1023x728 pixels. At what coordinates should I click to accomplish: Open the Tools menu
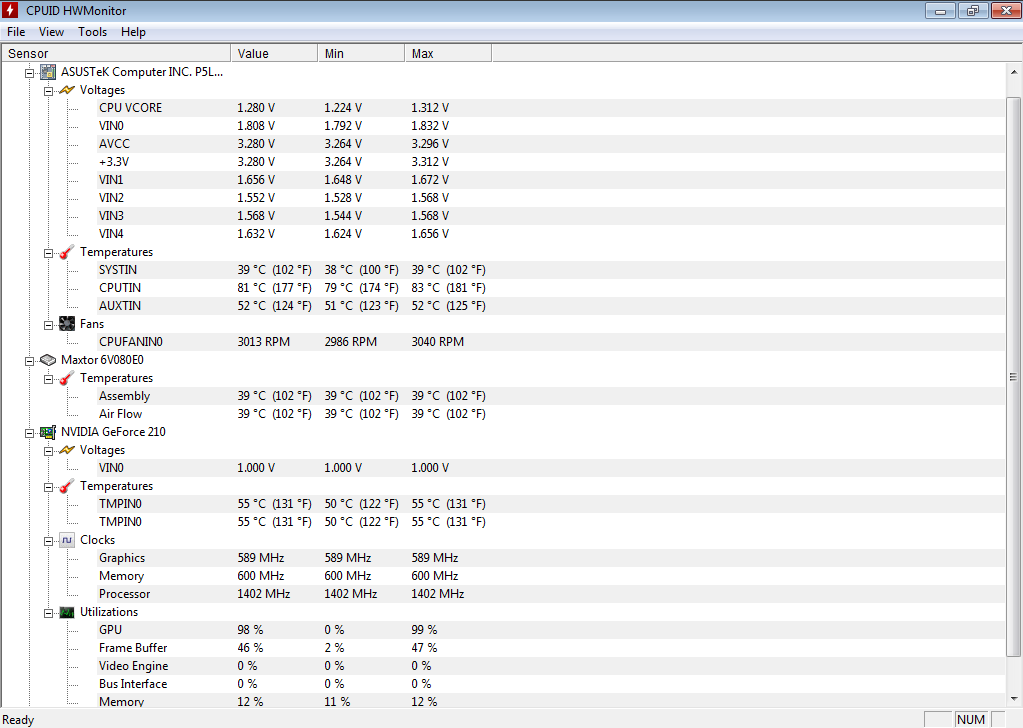93,32
